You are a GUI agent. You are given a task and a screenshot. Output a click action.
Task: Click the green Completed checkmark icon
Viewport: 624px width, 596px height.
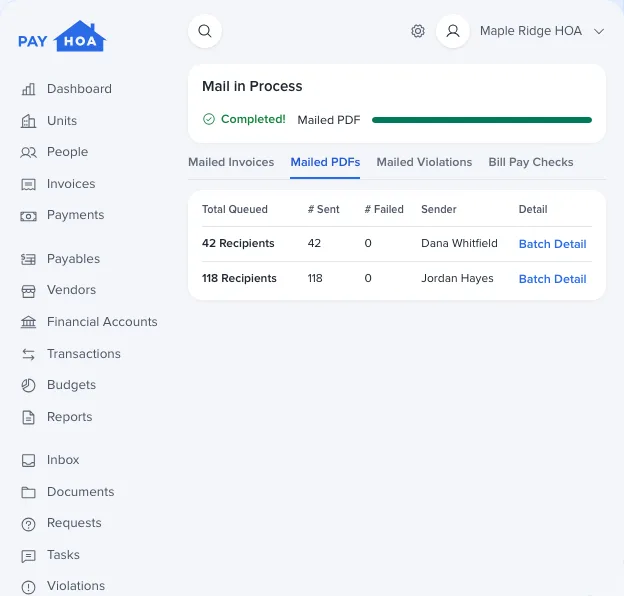(x=209, y=119)
